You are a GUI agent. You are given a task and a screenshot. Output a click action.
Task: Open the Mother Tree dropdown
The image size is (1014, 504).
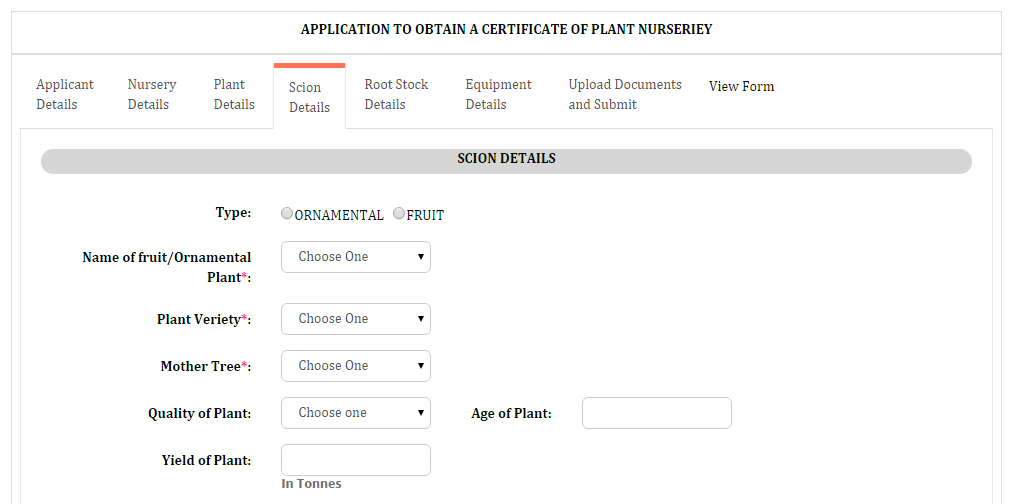pos(356,366)
